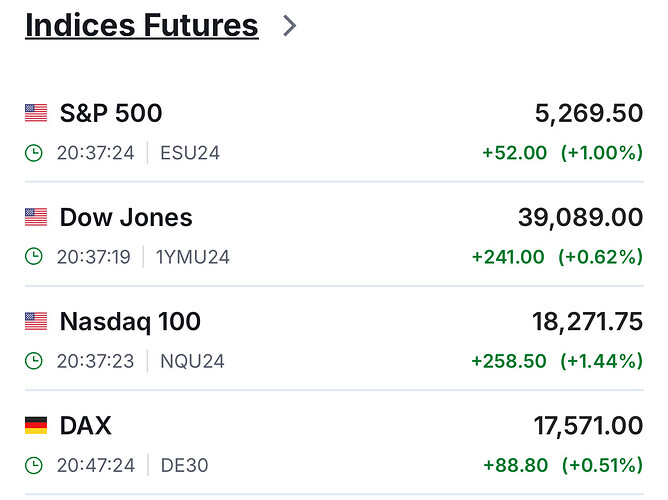Viewport: 668px width, 500px height.
Task: Open the Indices Futures heading link
Action: pyautogui.click(x=141, y=26)
